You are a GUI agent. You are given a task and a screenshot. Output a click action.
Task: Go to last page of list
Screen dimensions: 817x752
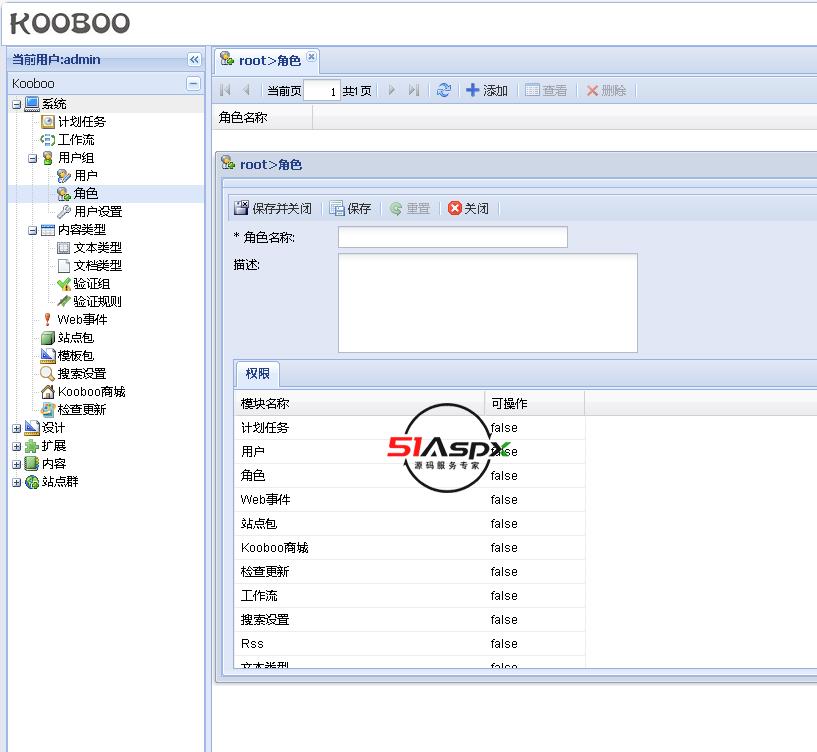(413, 90)
